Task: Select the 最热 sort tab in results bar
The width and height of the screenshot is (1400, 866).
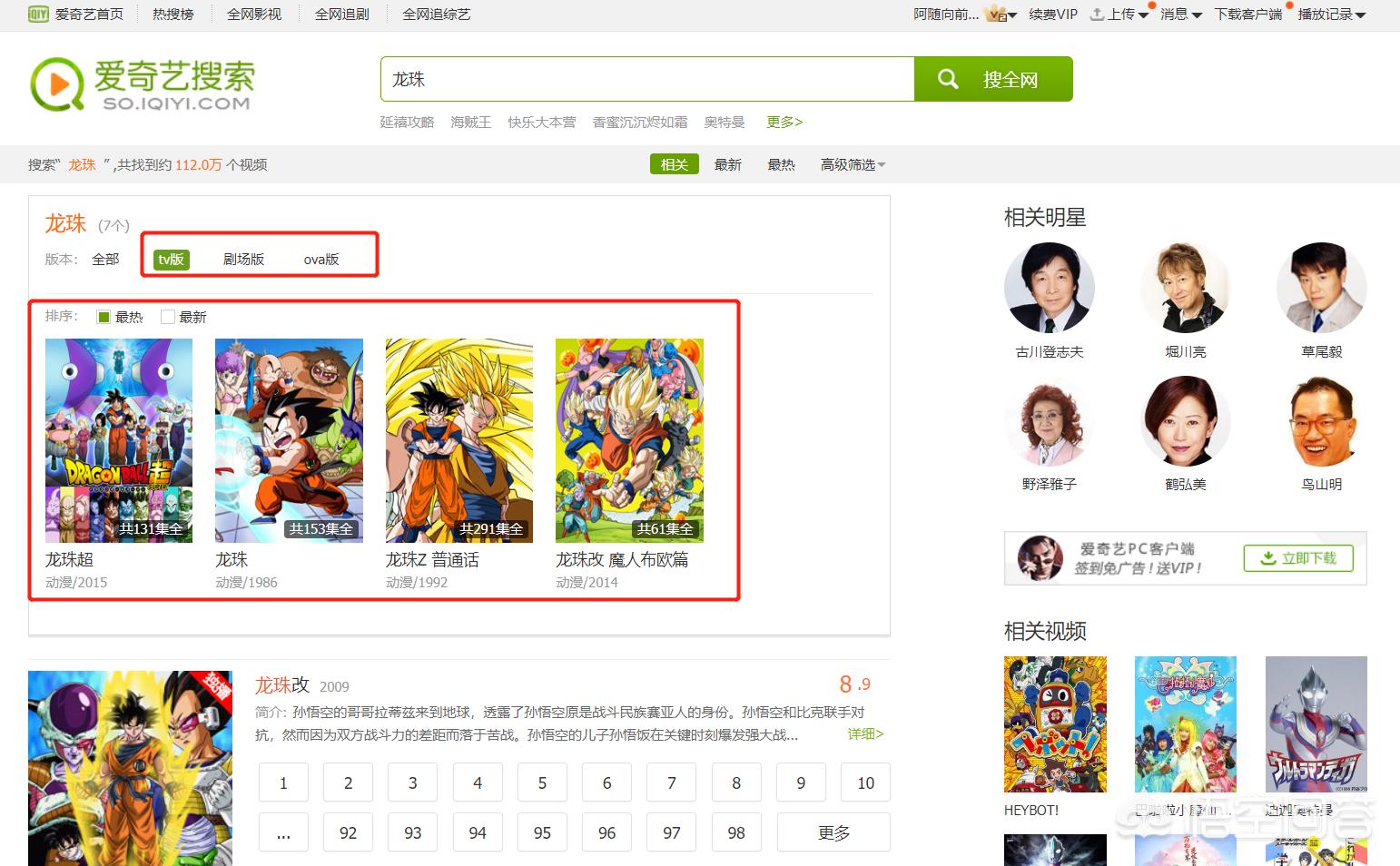Action: pos(781,164)
